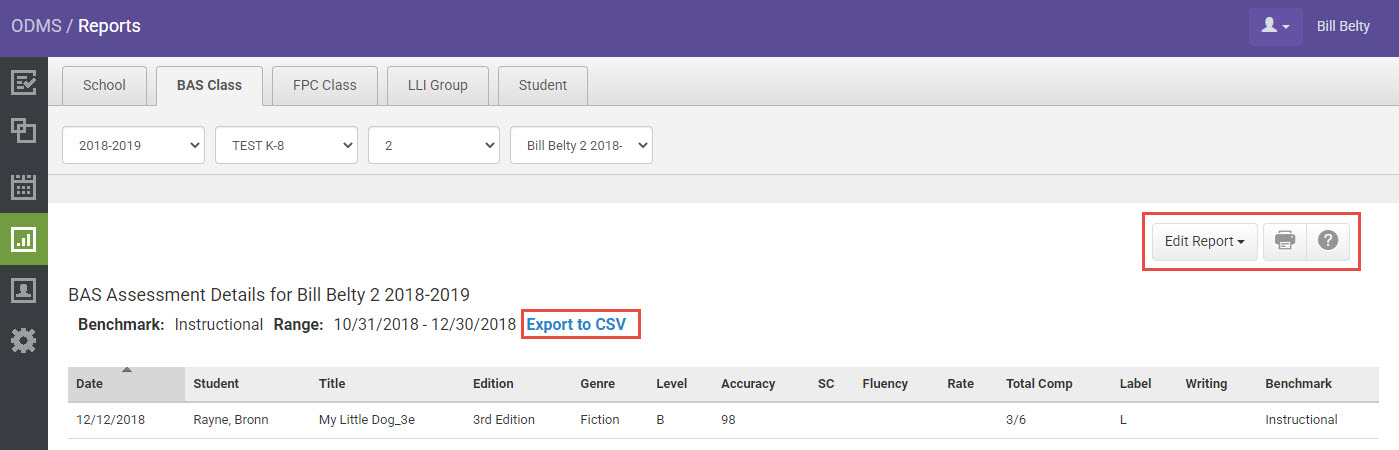Image resolution: width=1399 pixels, height=450 pixels.
Task: Open the calendar icon in sidebar
Action: 23,186
